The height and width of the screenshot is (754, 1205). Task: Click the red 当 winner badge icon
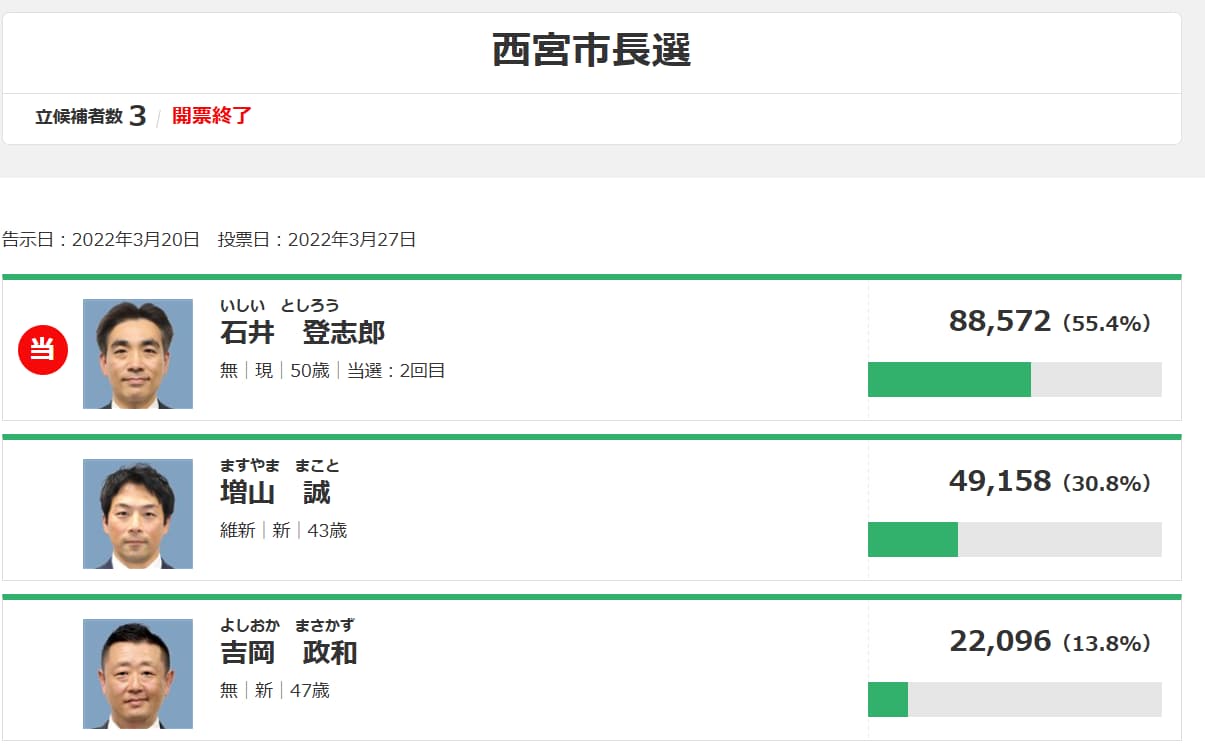(x=43, y=350)
